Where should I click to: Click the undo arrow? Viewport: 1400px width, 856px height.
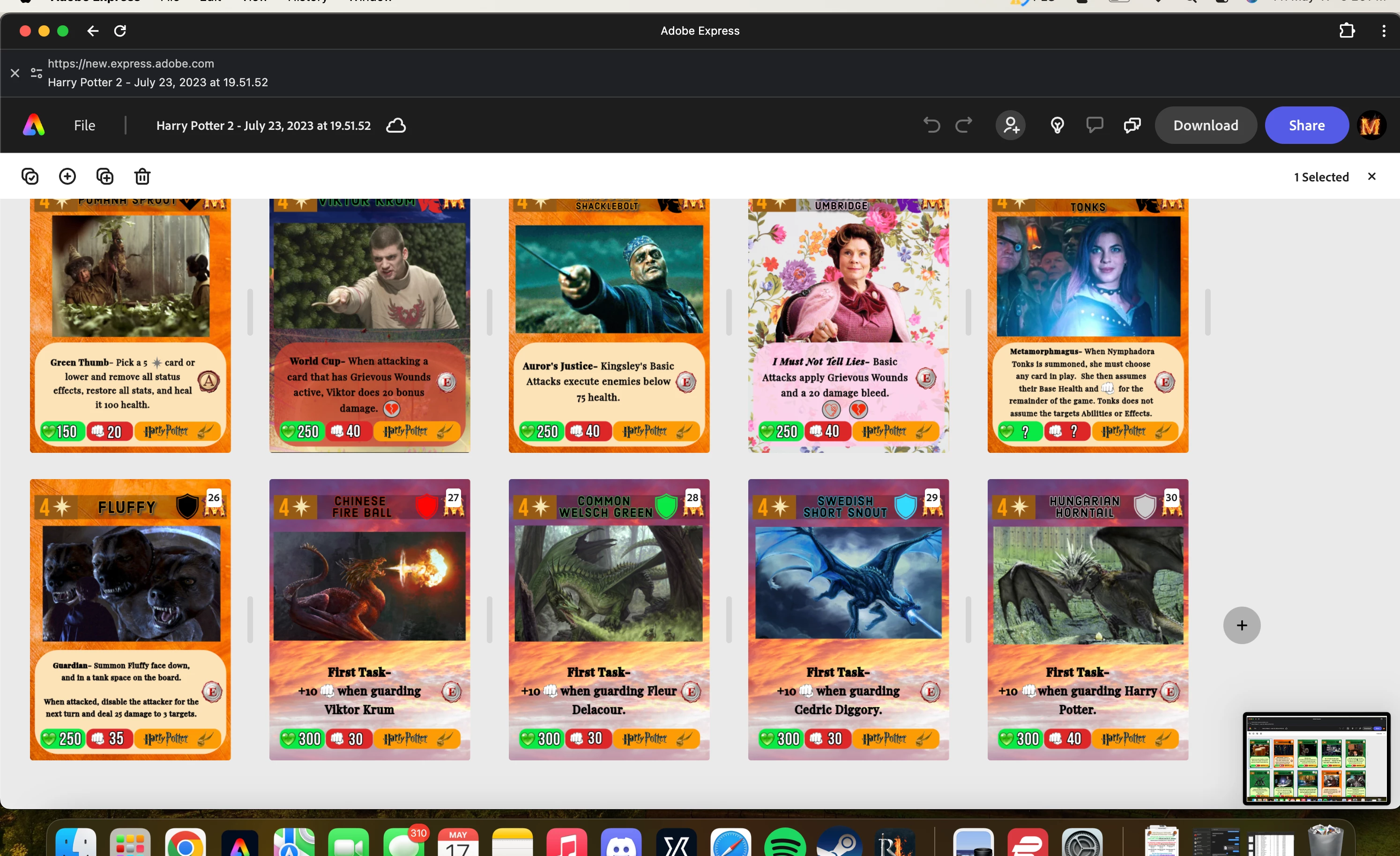click(x=931, y=125)
